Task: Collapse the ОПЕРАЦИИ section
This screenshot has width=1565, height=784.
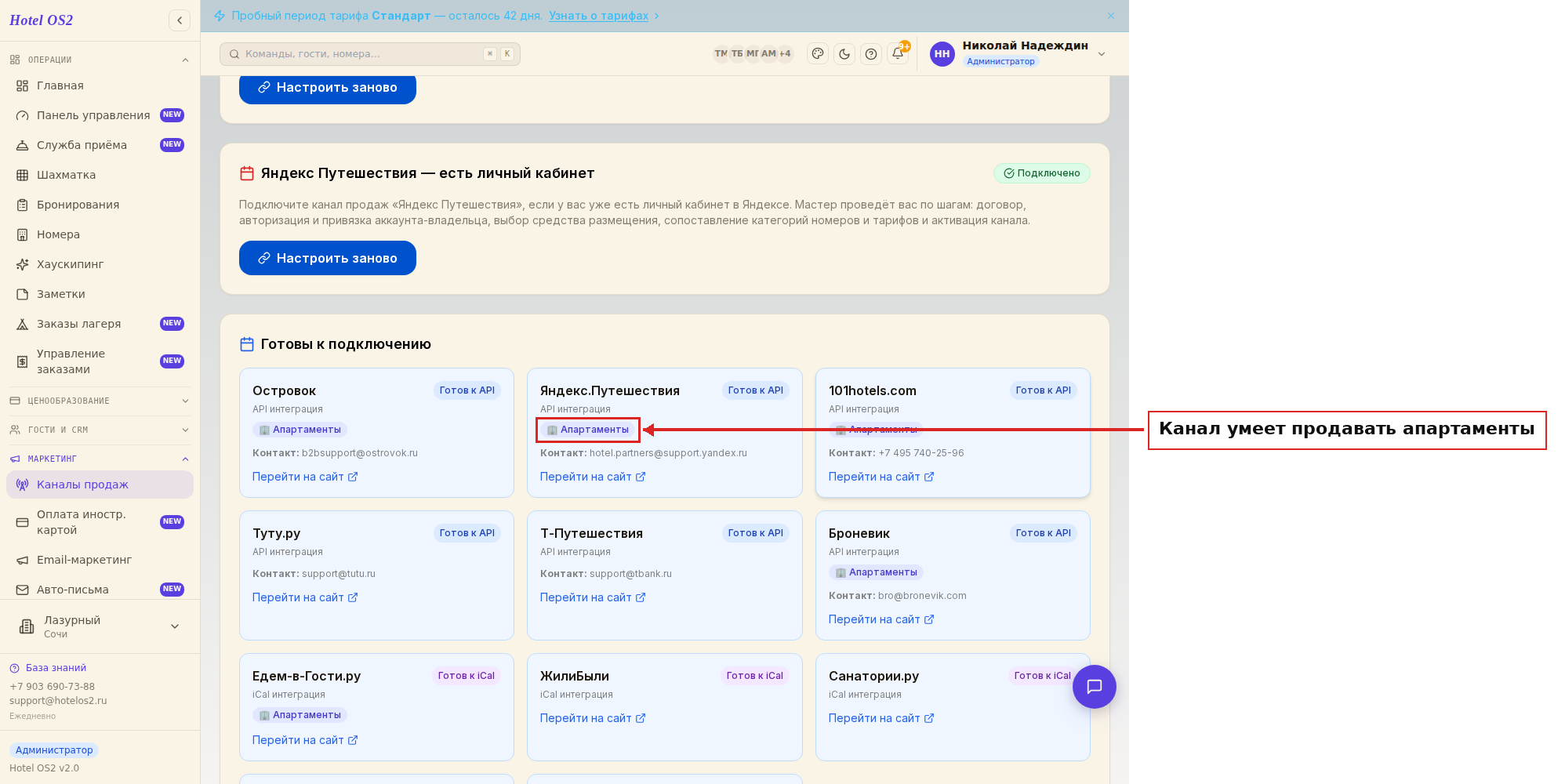Action: [100, 60]
